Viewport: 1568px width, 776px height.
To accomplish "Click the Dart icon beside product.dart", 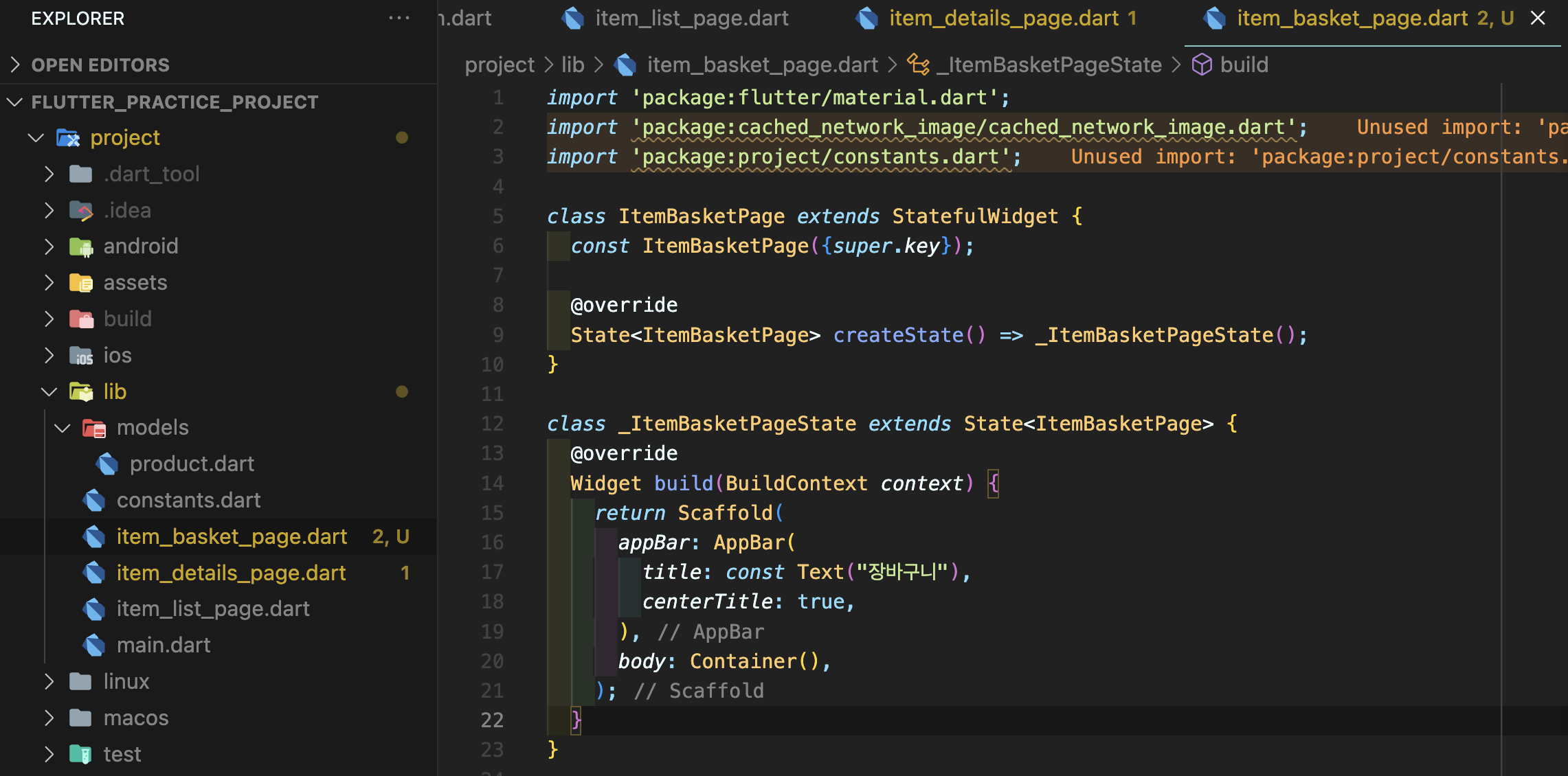I will point(107,464).
